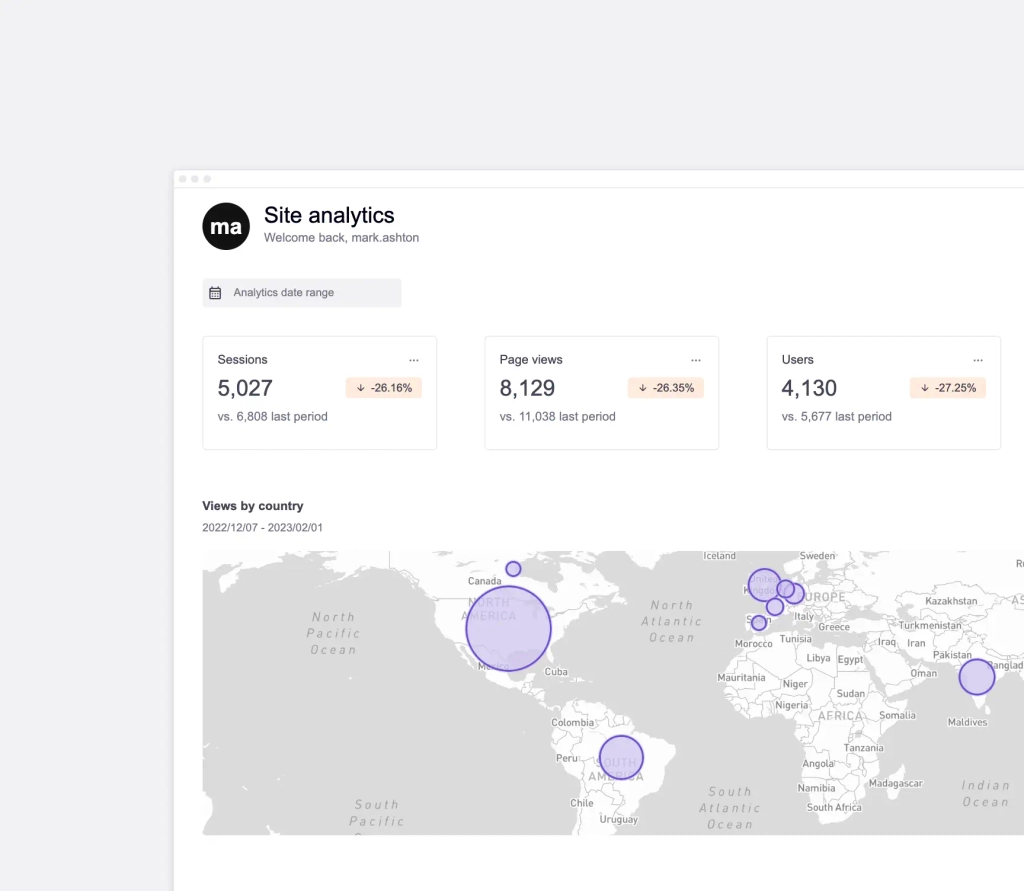
Task: Click the Page views value 8,129
Action: click(527, 388)
